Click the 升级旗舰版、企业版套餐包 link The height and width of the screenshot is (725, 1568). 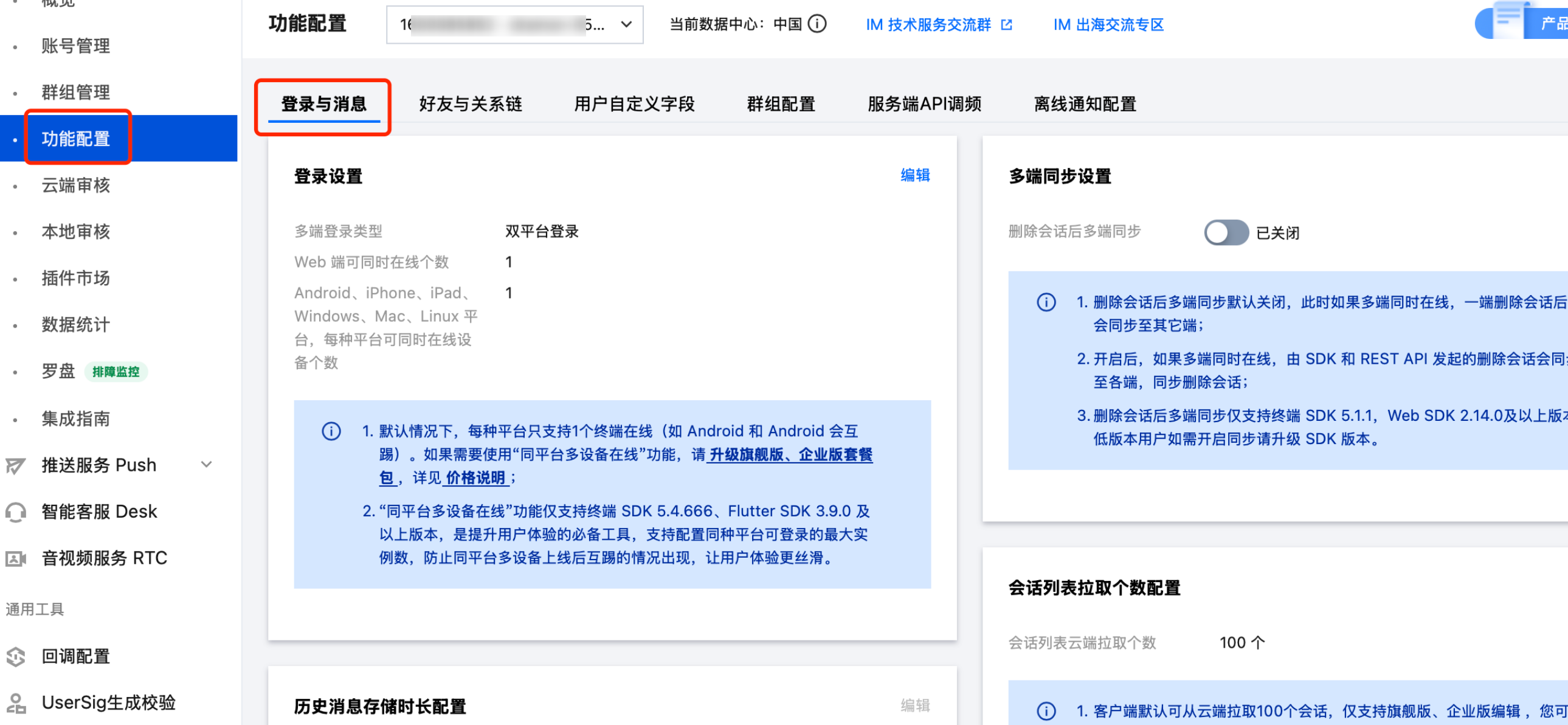click(x=790, y=455)
